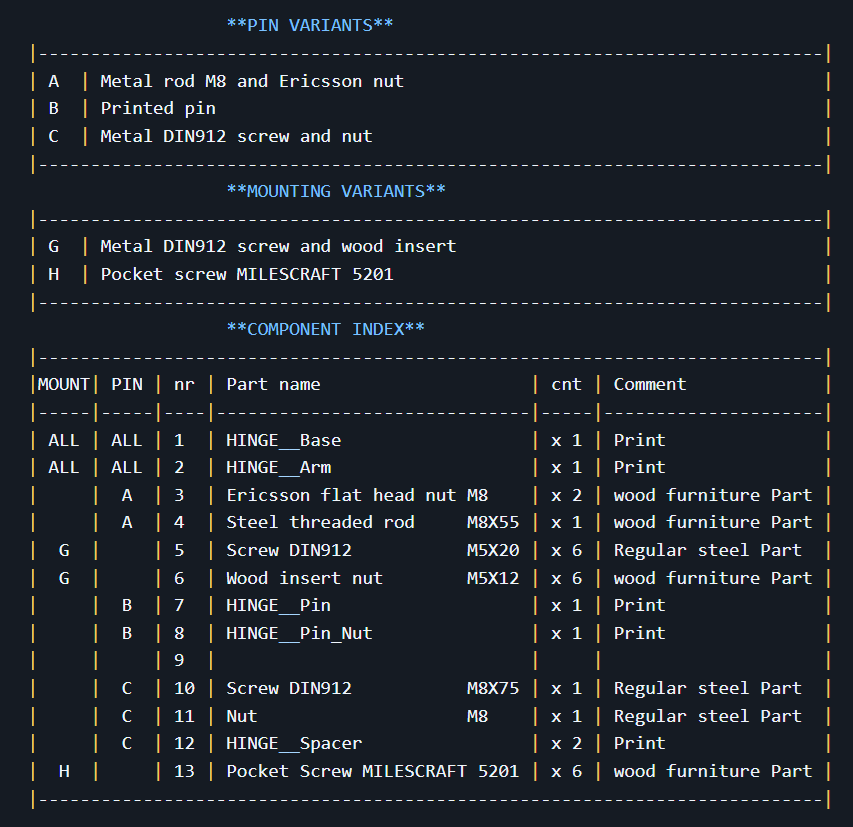This screenshot has height=827, width=853.
Task: Click the 'Comment' column header
Action: tap(650, 384)
